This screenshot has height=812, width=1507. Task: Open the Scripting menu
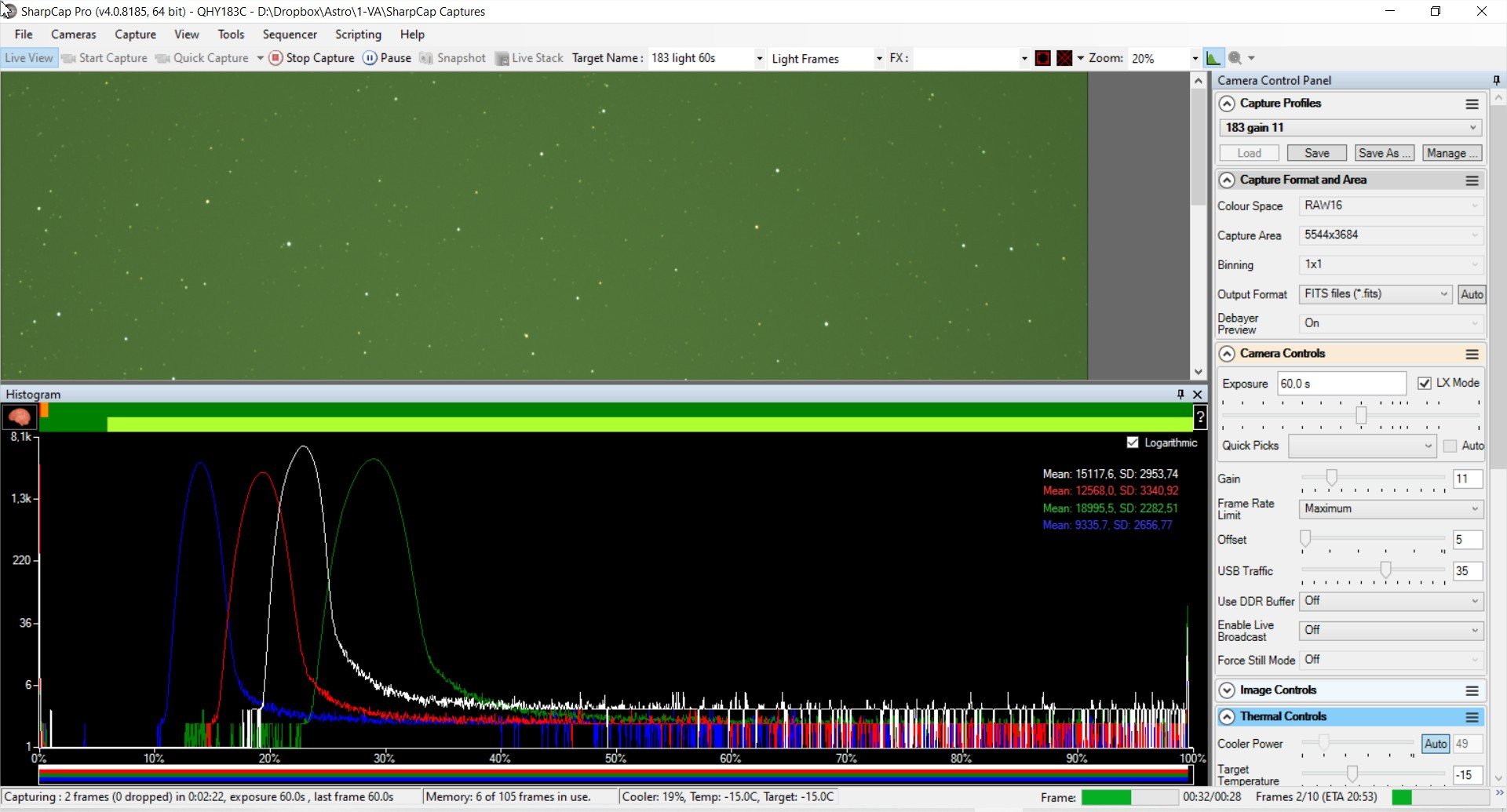(x=358, y=35)
